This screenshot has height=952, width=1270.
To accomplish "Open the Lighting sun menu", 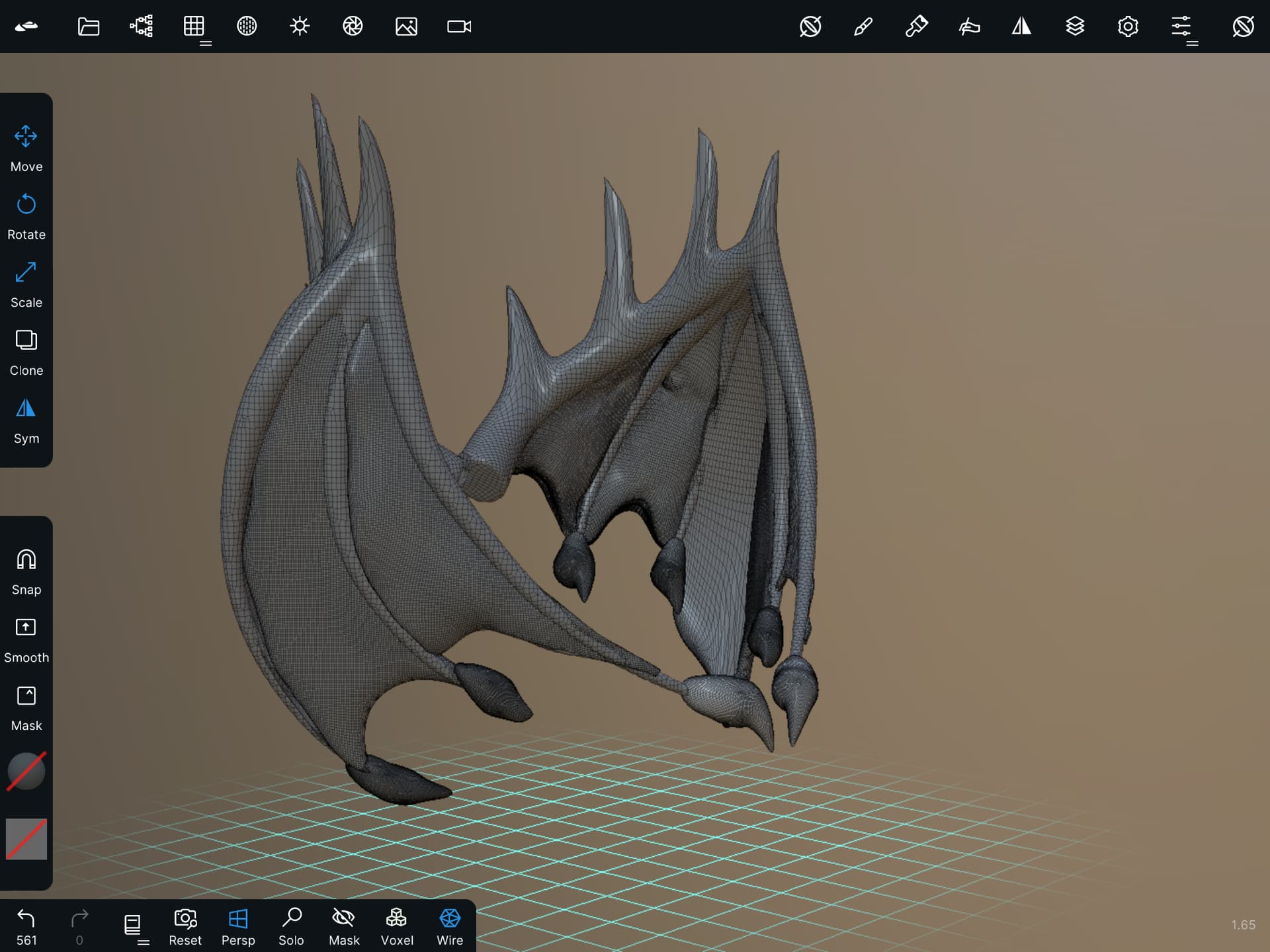I will [x=300, y=26].
